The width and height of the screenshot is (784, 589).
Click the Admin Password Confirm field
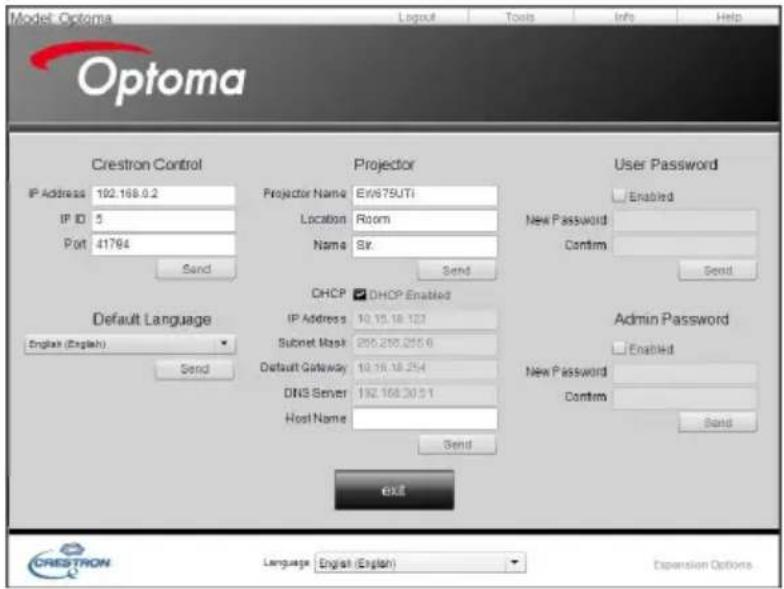pyautogui.click(x=686, y=398)
